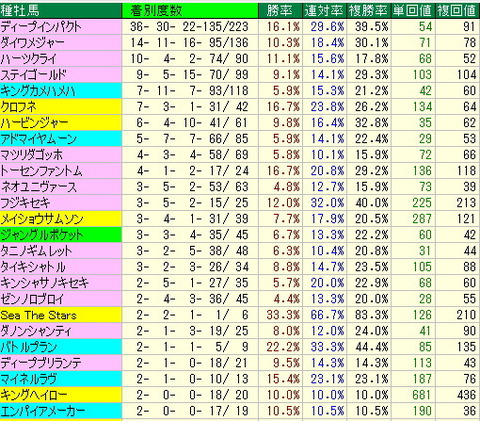The image size is (480, 421).
Task: Click ネオユニヴァース win rate 4.8%
Action: [x=286, y=187]
